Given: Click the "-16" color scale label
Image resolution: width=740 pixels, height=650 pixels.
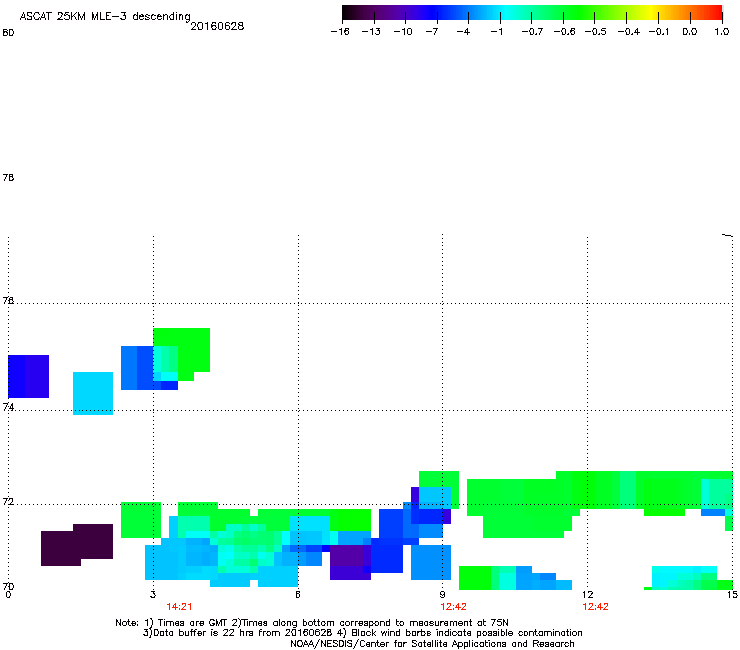Looking at the screenshot, I should [340, 32].
